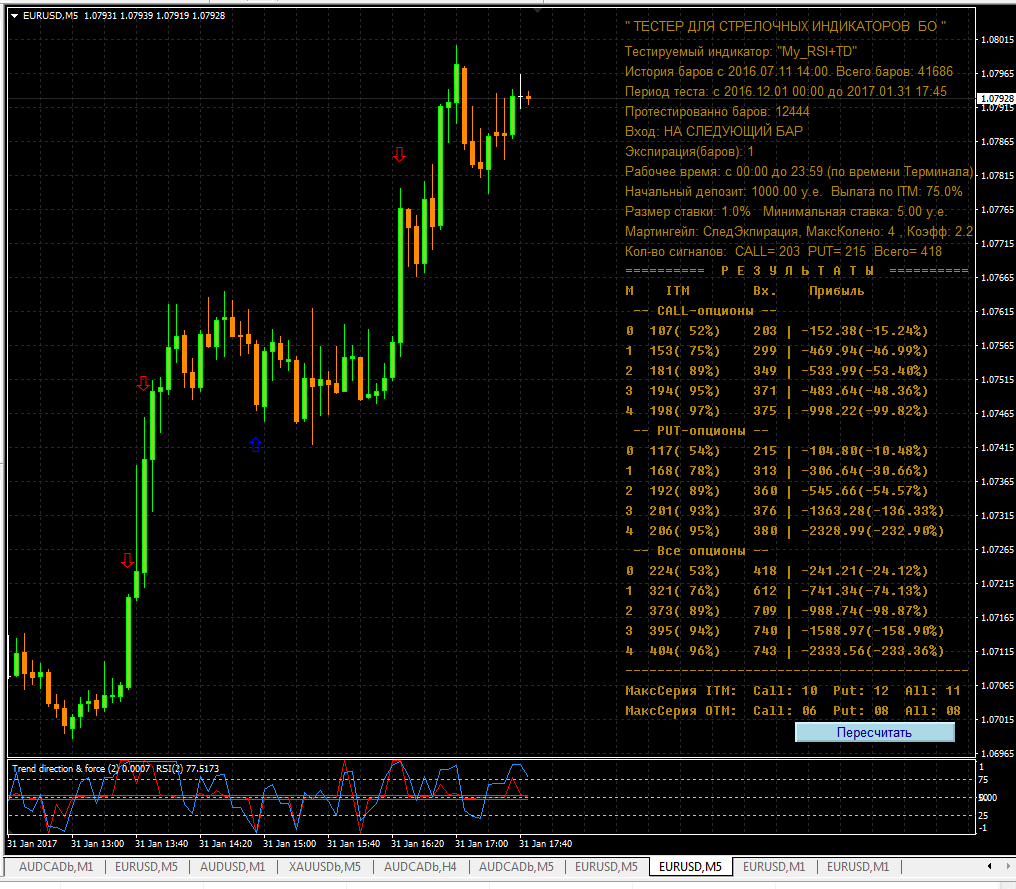Open the AUDUSD,M1 chart tab
The image size is (1016, 889).
tap(232, 866)
